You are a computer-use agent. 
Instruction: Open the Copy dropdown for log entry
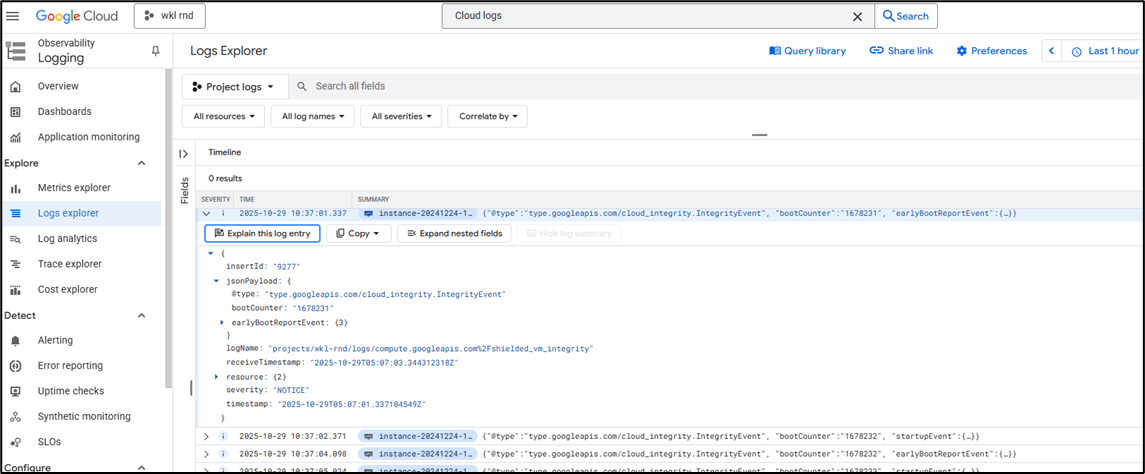pos(358,233)
